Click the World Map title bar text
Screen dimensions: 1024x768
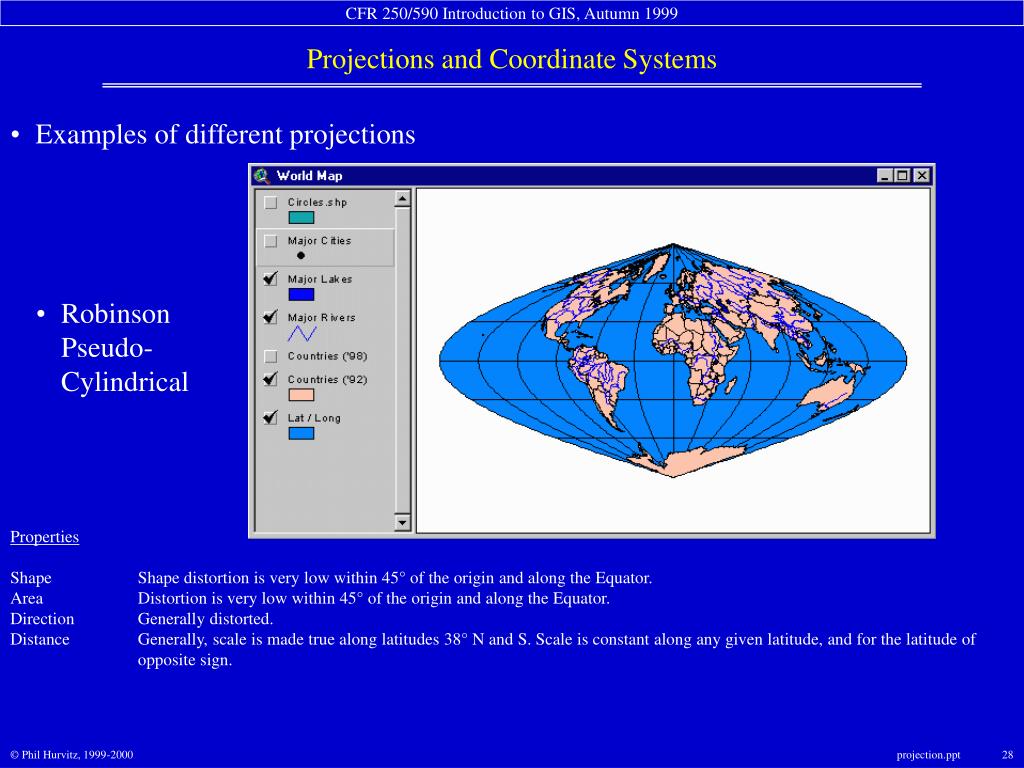tap(309, 176)
